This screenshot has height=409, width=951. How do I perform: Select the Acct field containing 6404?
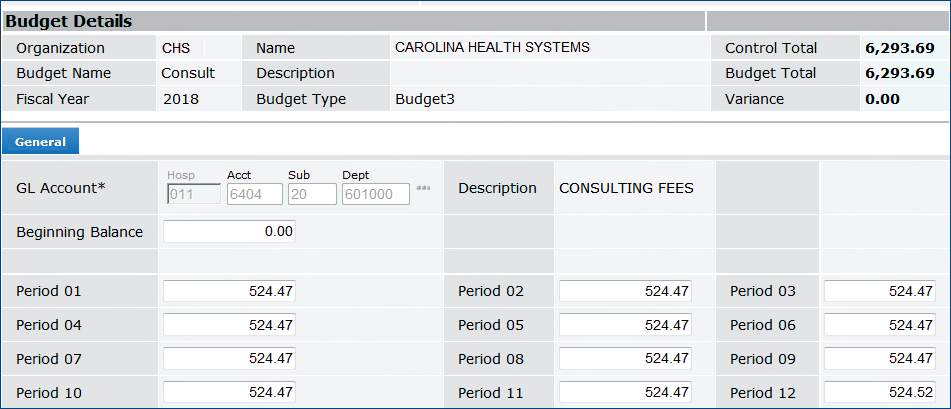point(254,194)
